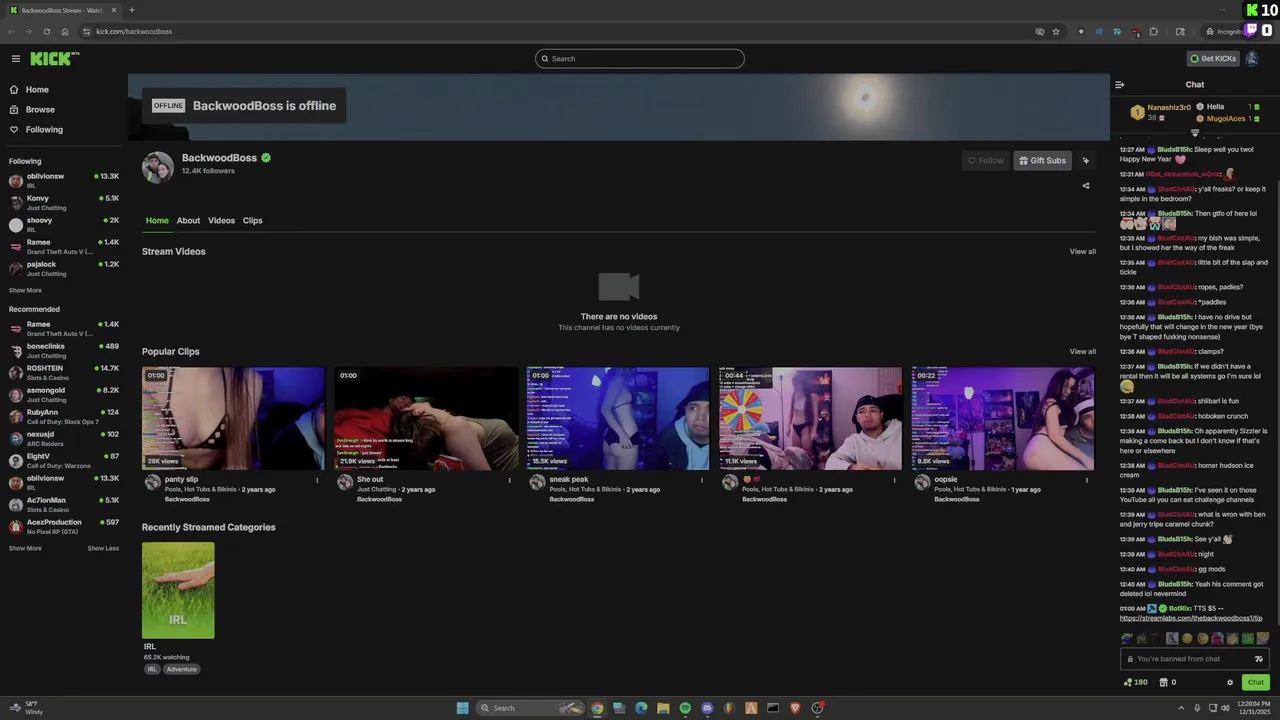Focus the Kick search box

point(640,59)
